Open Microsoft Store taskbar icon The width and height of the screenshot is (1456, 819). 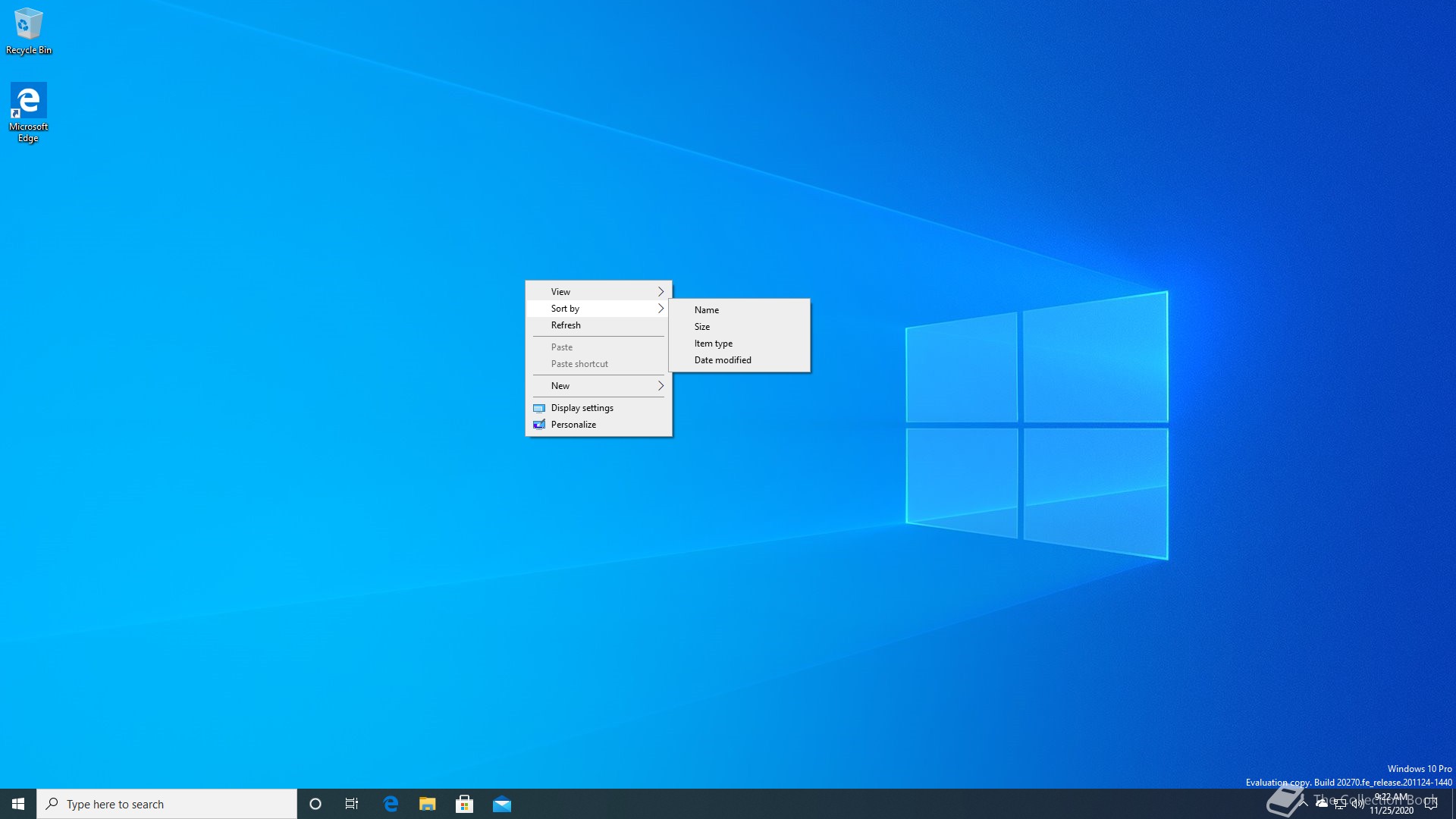tap(465, 804)
